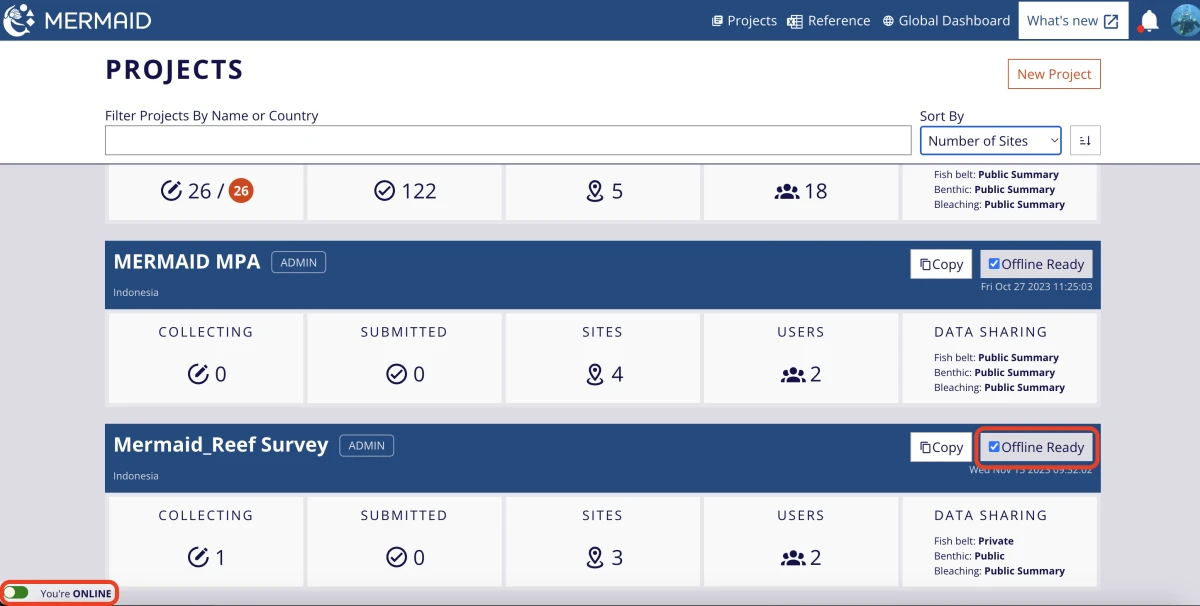Go to the Global Dashboard
Viewport: 1200px width, 606px height.
point(946,20)
